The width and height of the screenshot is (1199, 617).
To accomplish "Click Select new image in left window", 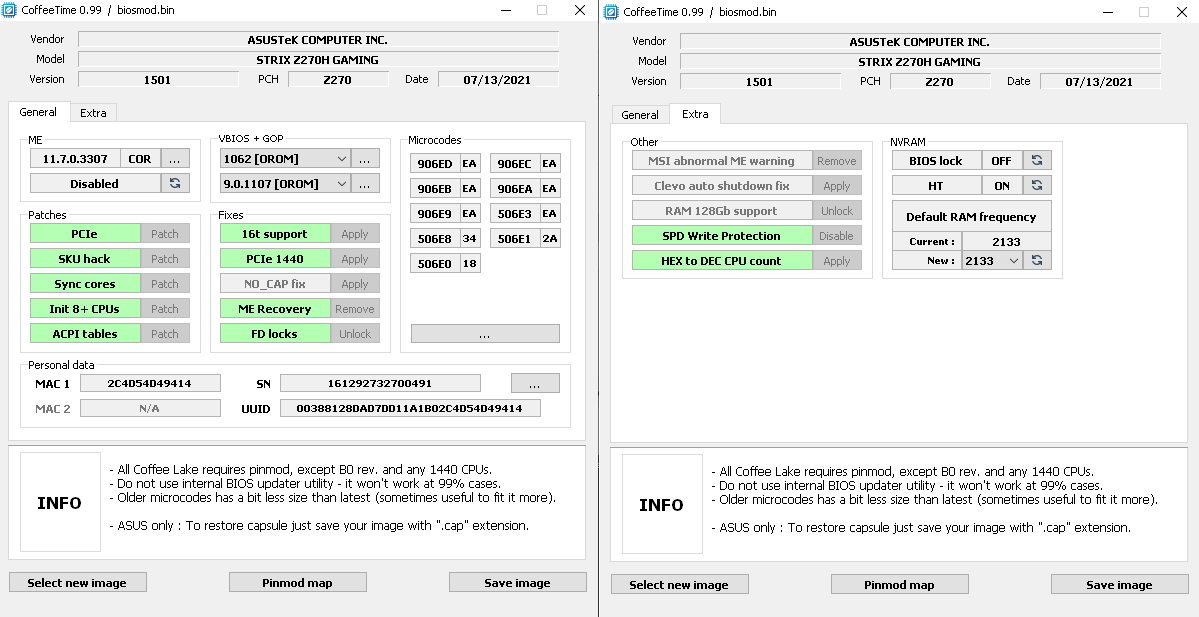I will click(77, 583).
